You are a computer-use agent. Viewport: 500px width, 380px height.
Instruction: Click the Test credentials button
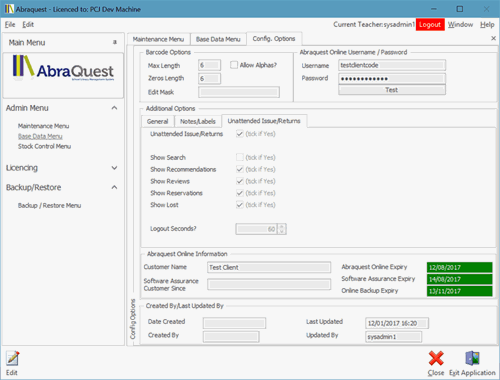(x=392, y=90)
